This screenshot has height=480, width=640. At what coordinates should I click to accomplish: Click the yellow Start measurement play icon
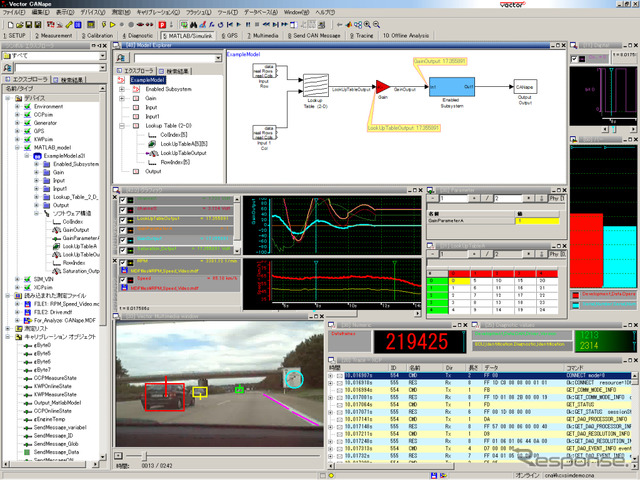click(113, 25)
